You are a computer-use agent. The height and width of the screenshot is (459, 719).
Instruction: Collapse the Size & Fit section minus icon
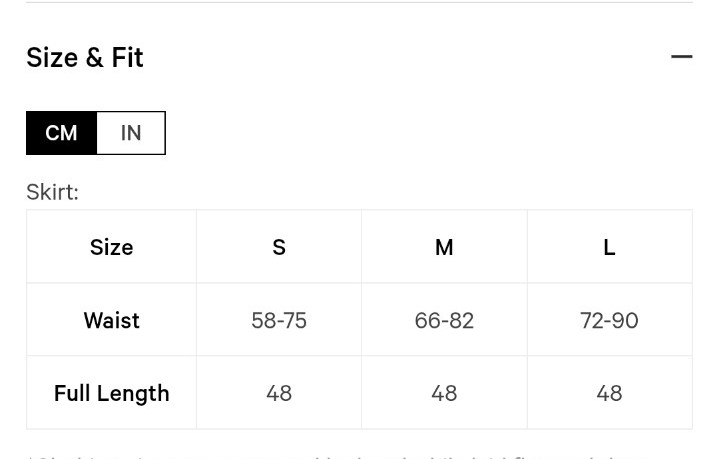pos(681,57)
